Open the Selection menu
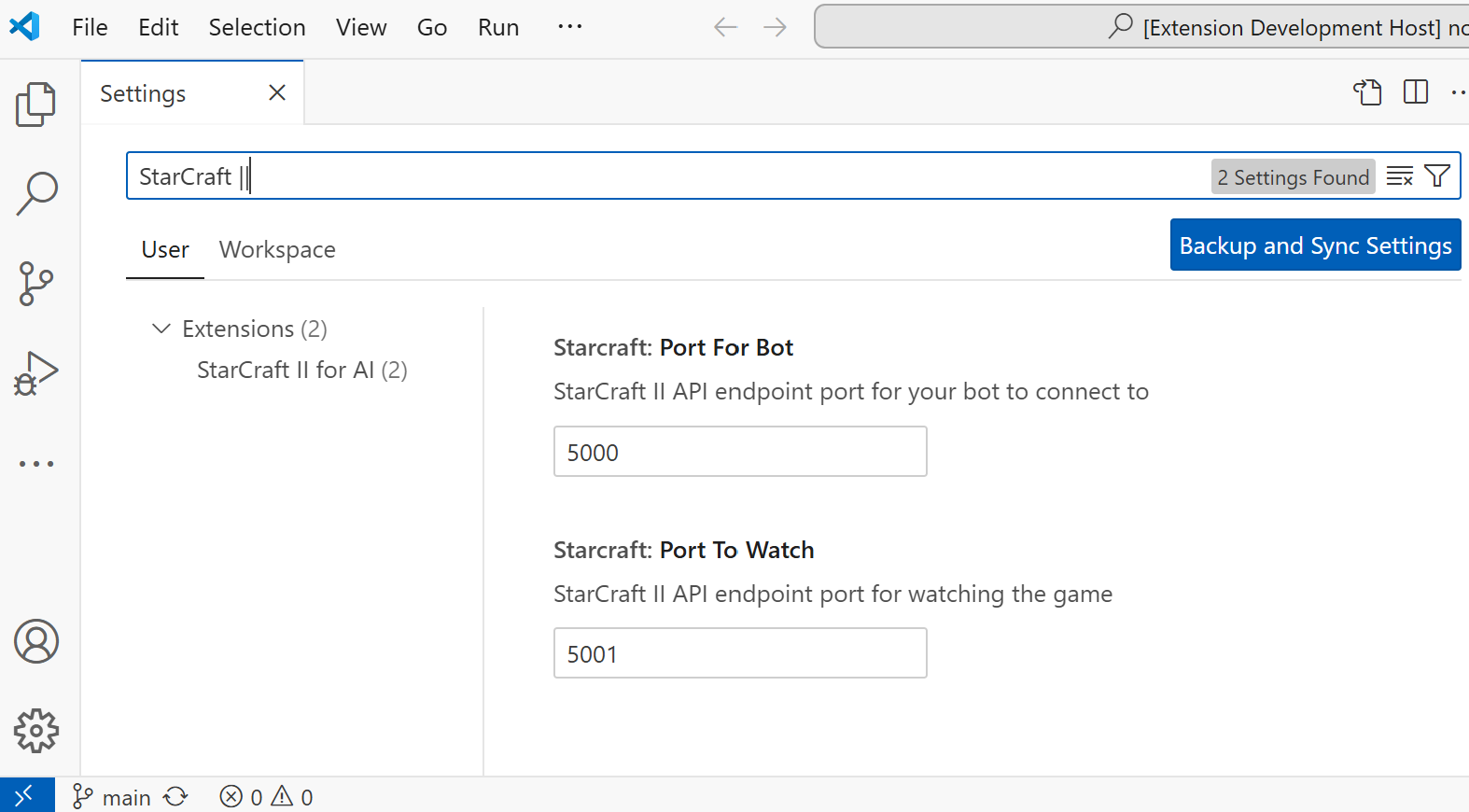 pos(258,27)
